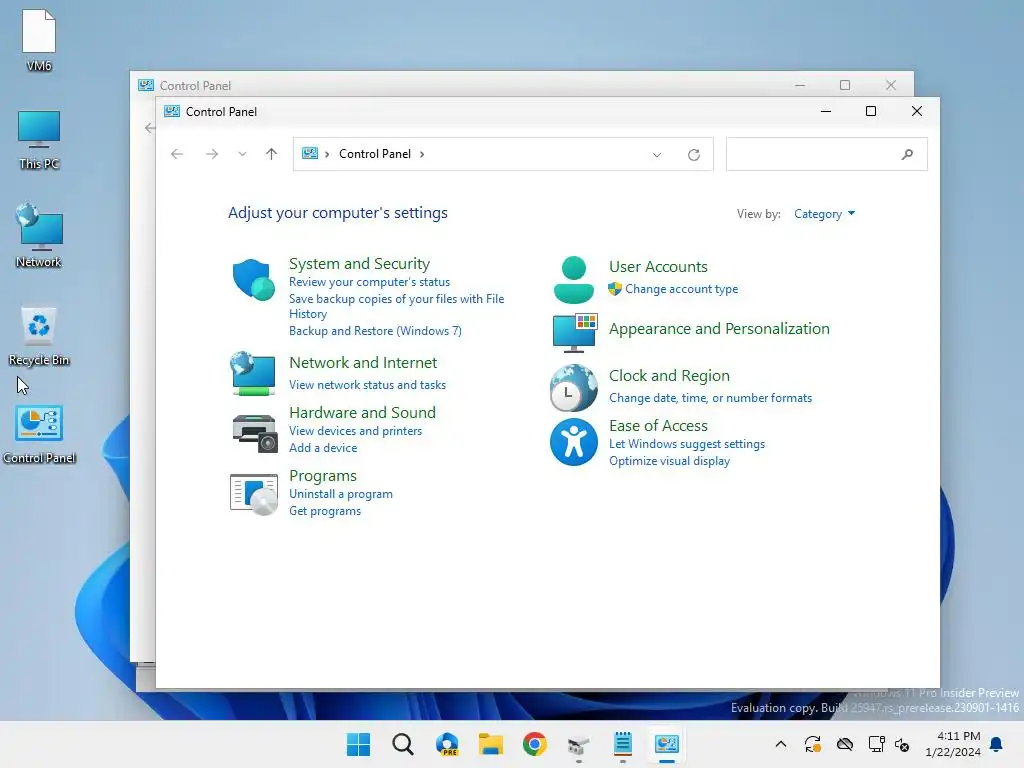Expand the chevron before Control Panel breadcrumb
Screen dimensions: 1024x768
tap(327, 154)
